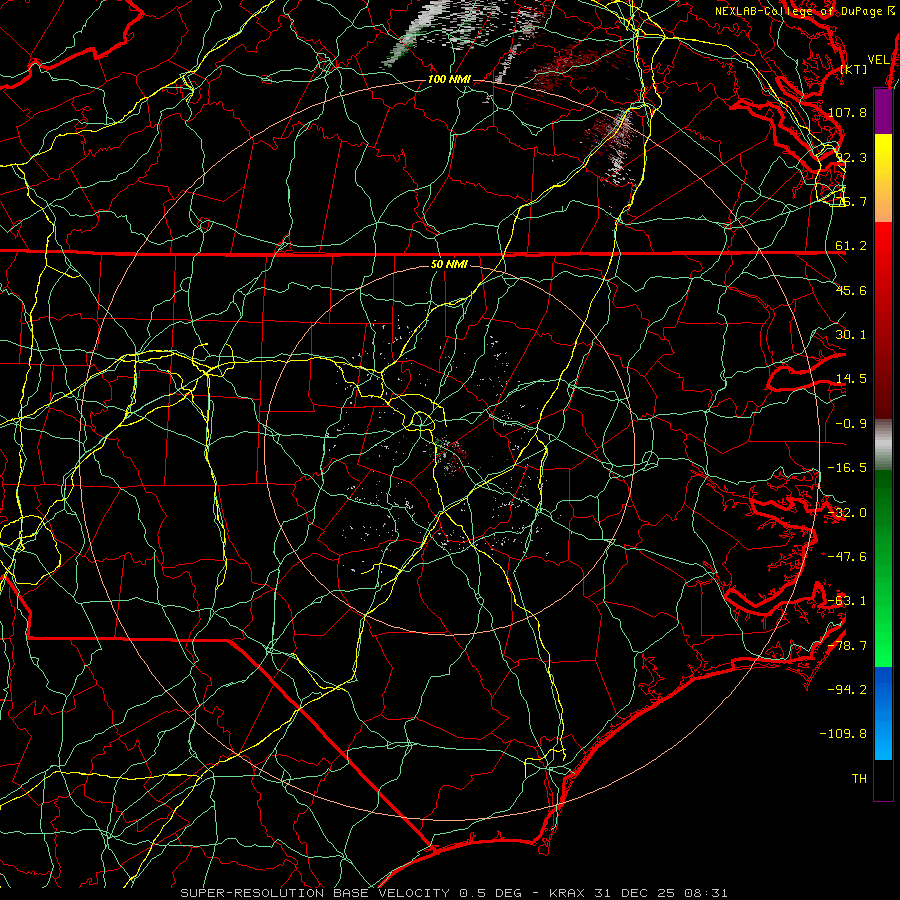Image resolution: width=900 pixels, height=900 pixels.
Task: Pick the gray near-zero segment of color bar
Action: pos(883,445)
